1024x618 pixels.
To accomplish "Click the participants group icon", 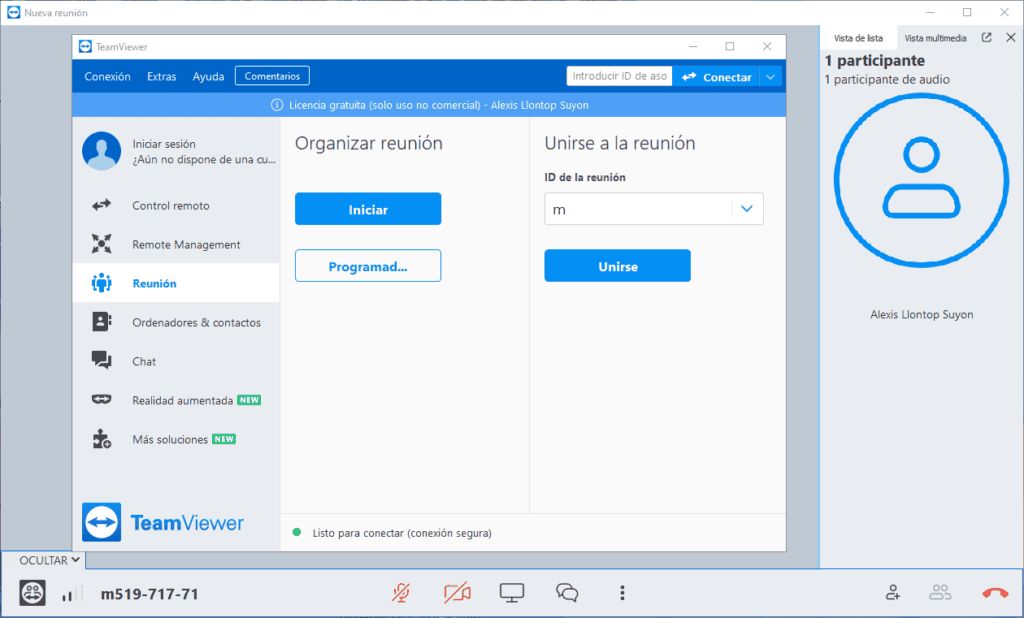I will (940, 593).
